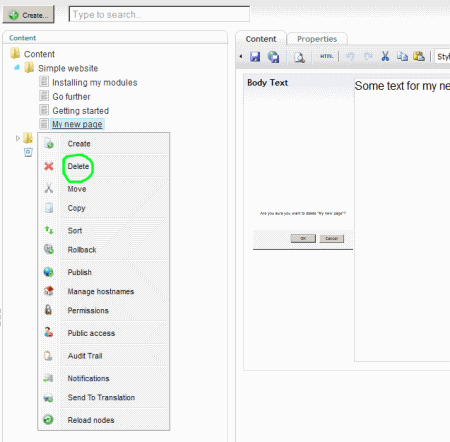The image size is (450, 442).
Task: Expand the collapsed folder below My new page
Action: [18, 138]
